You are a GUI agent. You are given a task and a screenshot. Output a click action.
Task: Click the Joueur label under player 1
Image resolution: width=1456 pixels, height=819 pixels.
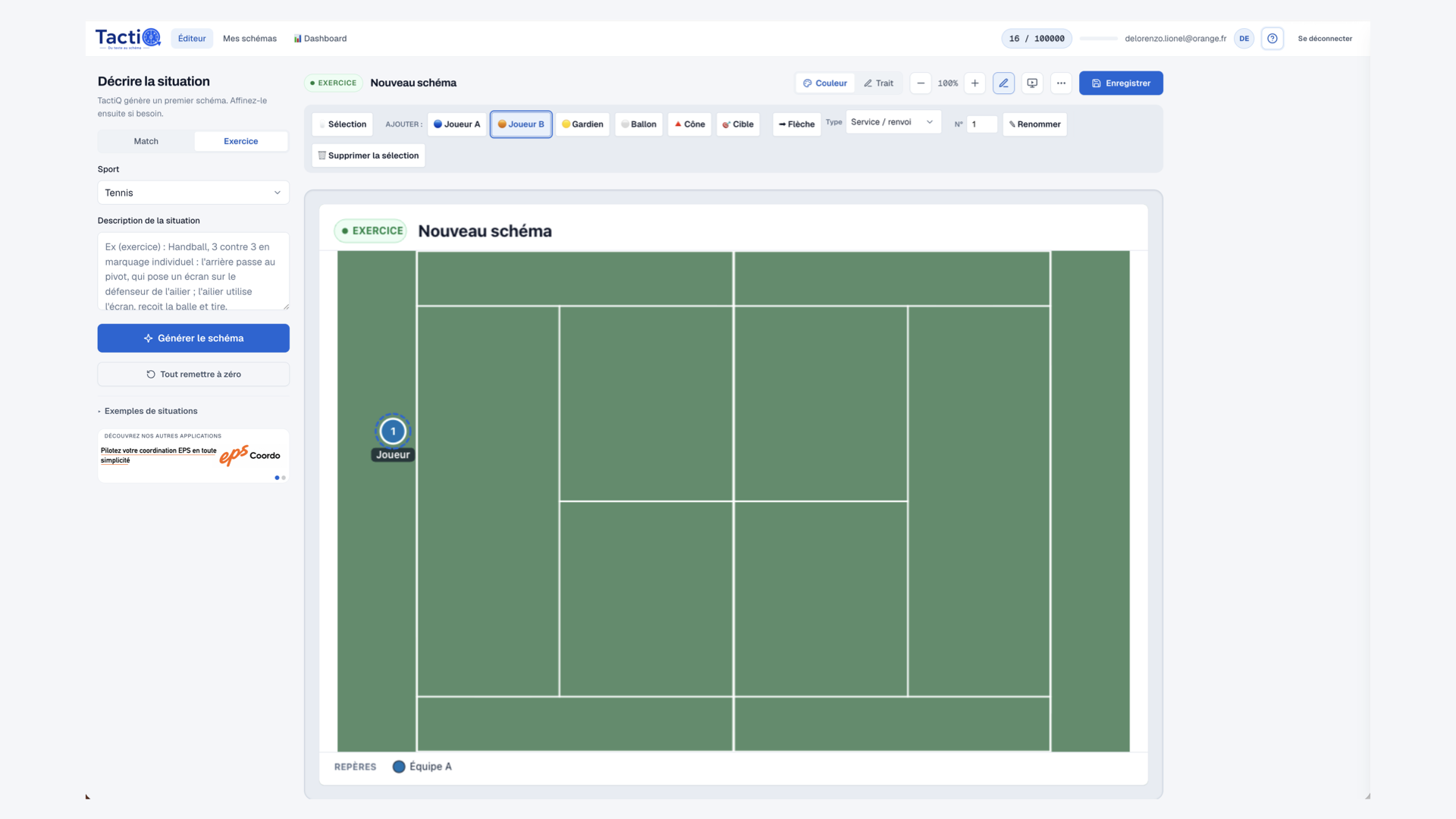pos(393,455)
